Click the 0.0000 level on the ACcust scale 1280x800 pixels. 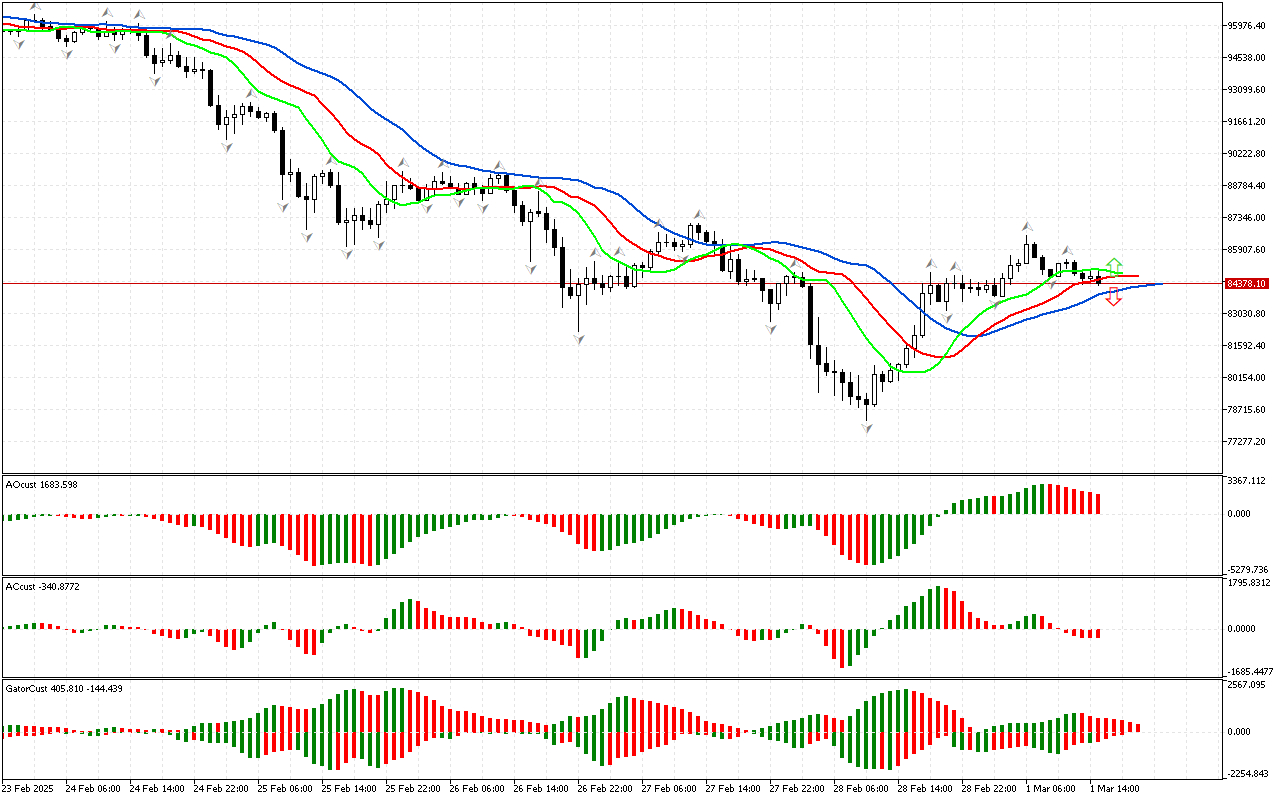click(x=1244, y=629)
